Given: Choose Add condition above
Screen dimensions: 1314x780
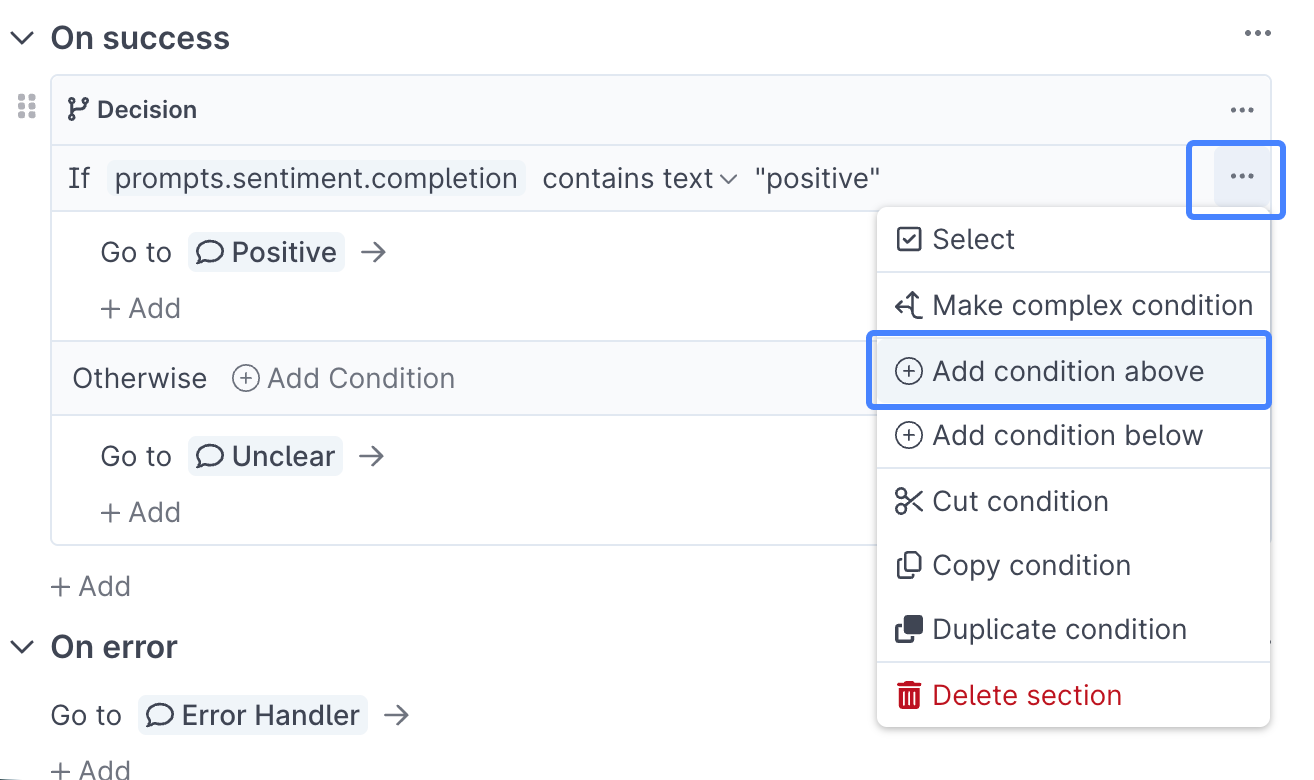Looking at the screenshot, I should pyautogui.click(x=1069, y=371).
